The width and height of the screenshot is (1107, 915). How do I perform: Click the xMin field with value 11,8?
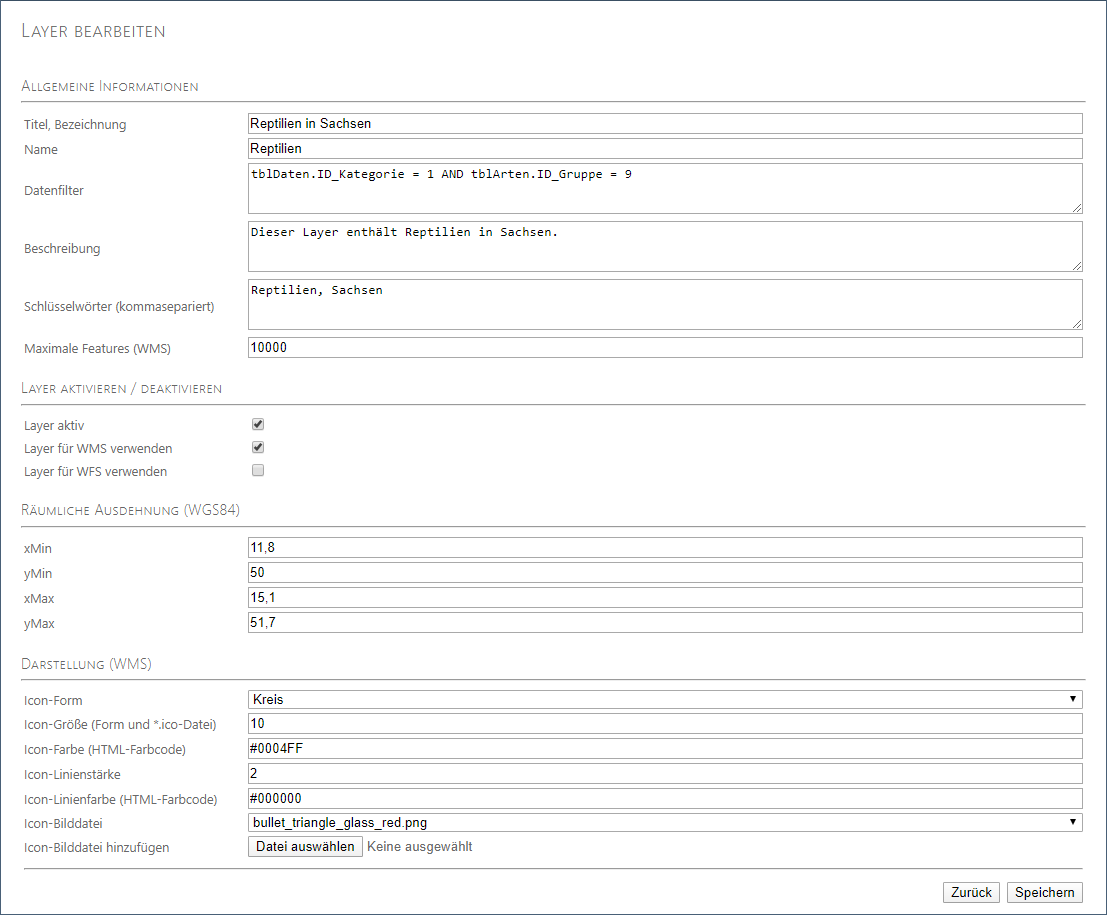click(x=664, y=547)
